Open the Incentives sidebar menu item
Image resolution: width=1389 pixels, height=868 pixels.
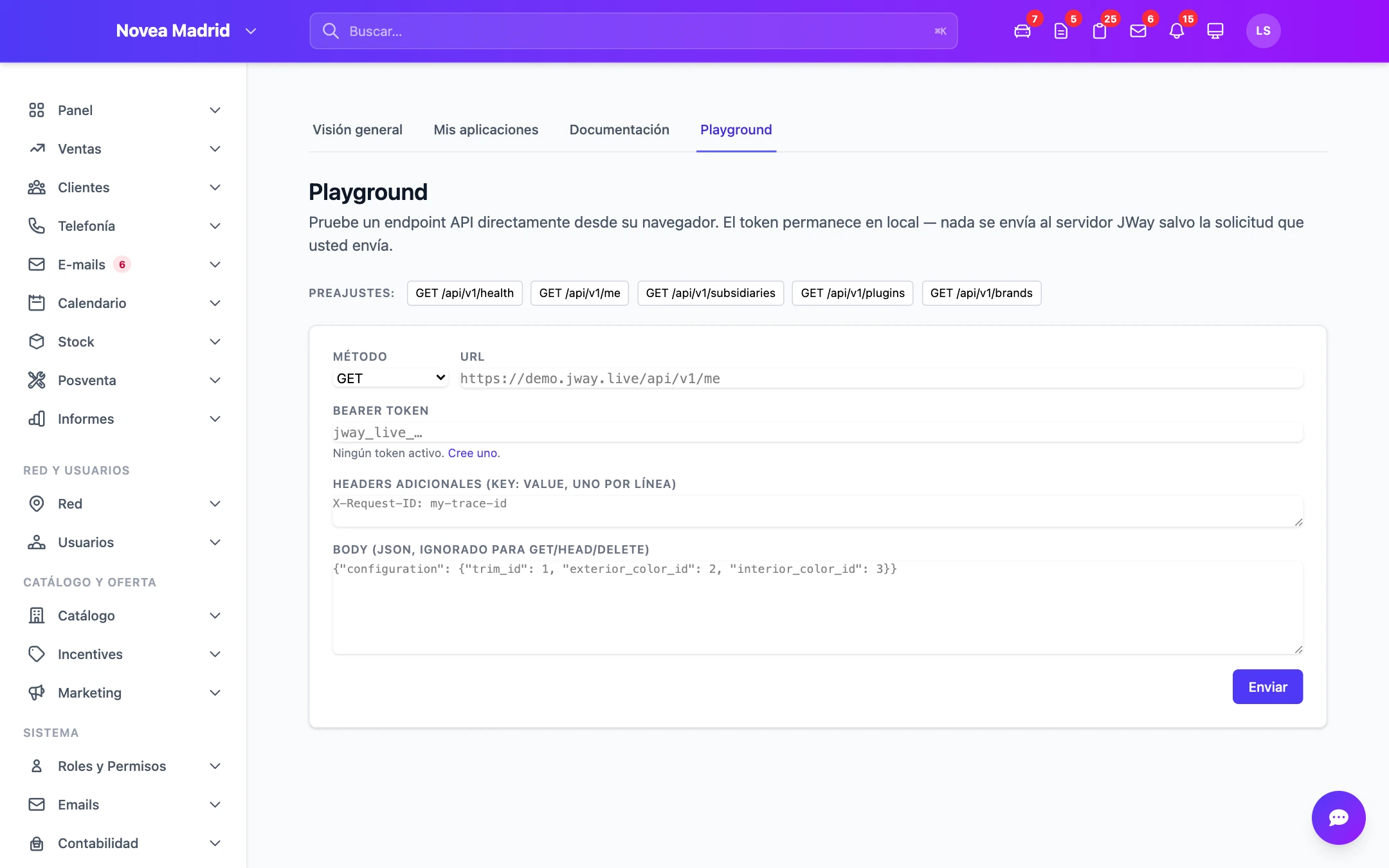point(123,654)
